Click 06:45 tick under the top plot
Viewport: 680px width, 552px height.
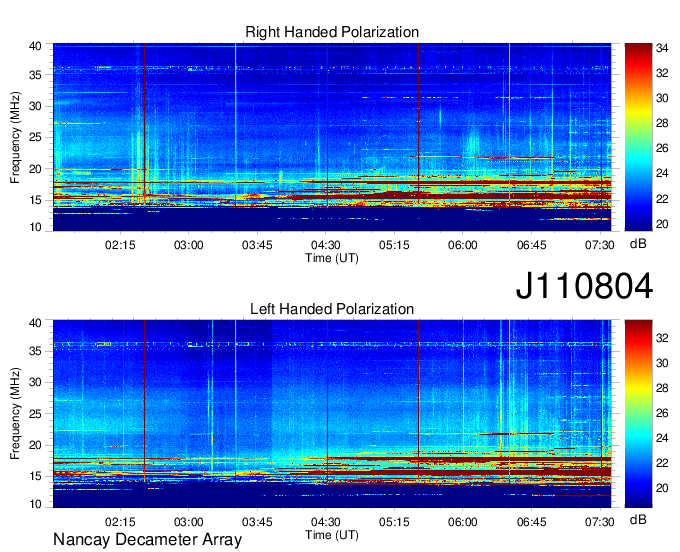pos(531,245)
